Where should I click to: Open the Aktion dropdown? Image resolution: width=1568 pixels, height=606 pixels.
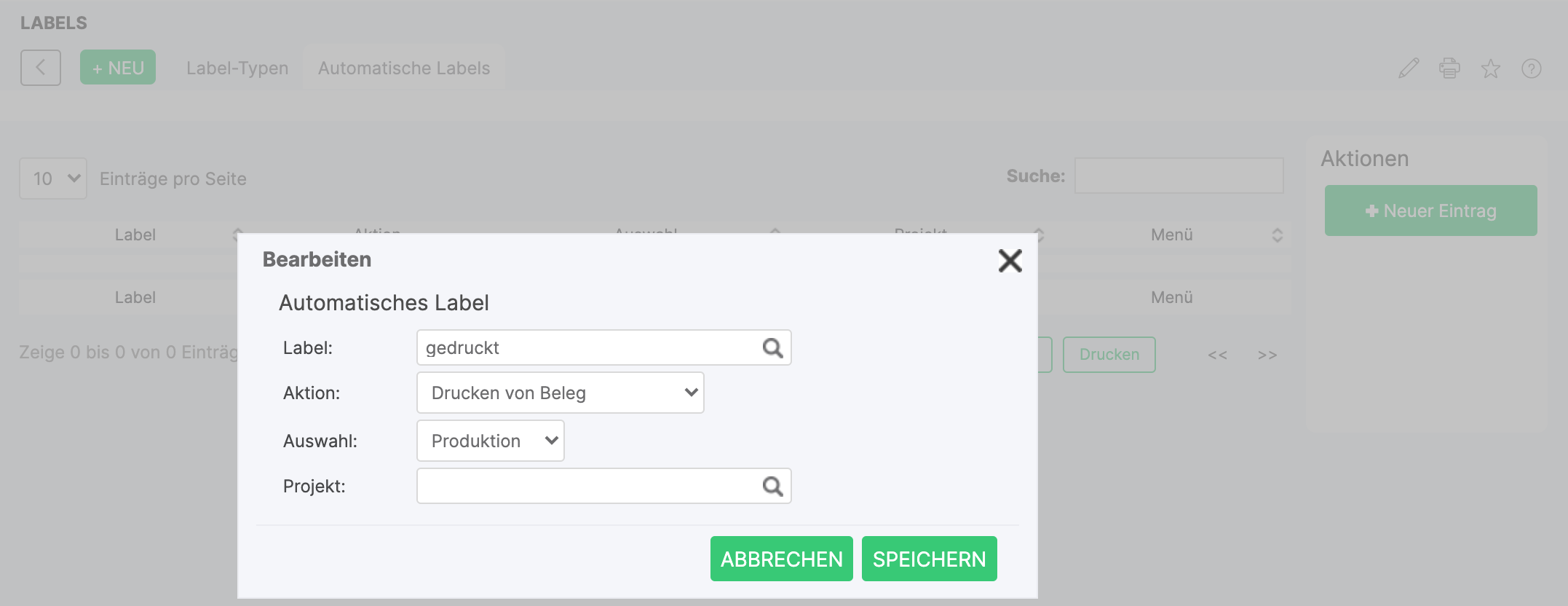pos(560,393)
